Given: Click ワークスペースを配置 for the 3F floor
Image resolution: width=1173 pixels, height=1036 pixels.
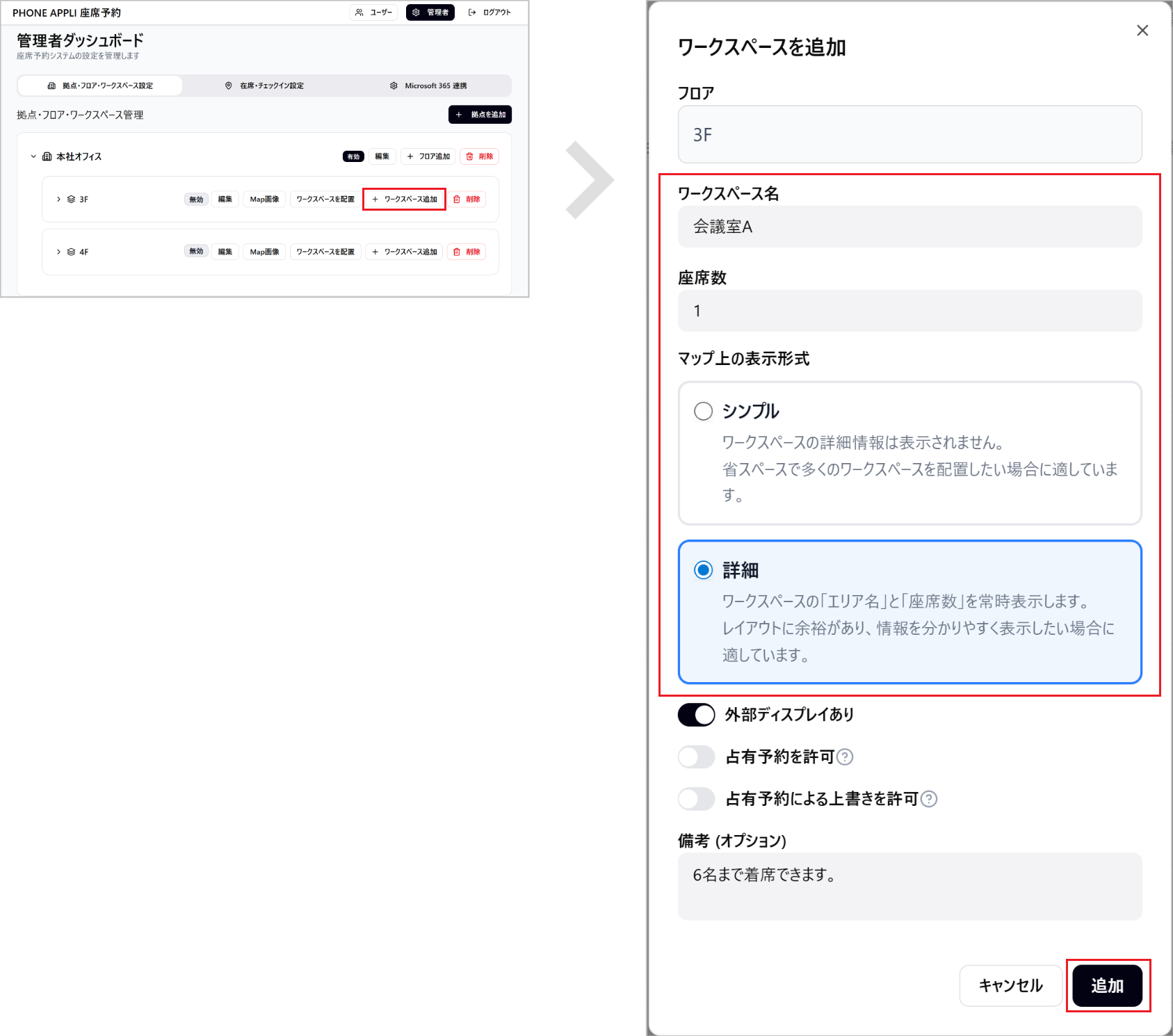Looking at the screenshot, I should (325, 200).
